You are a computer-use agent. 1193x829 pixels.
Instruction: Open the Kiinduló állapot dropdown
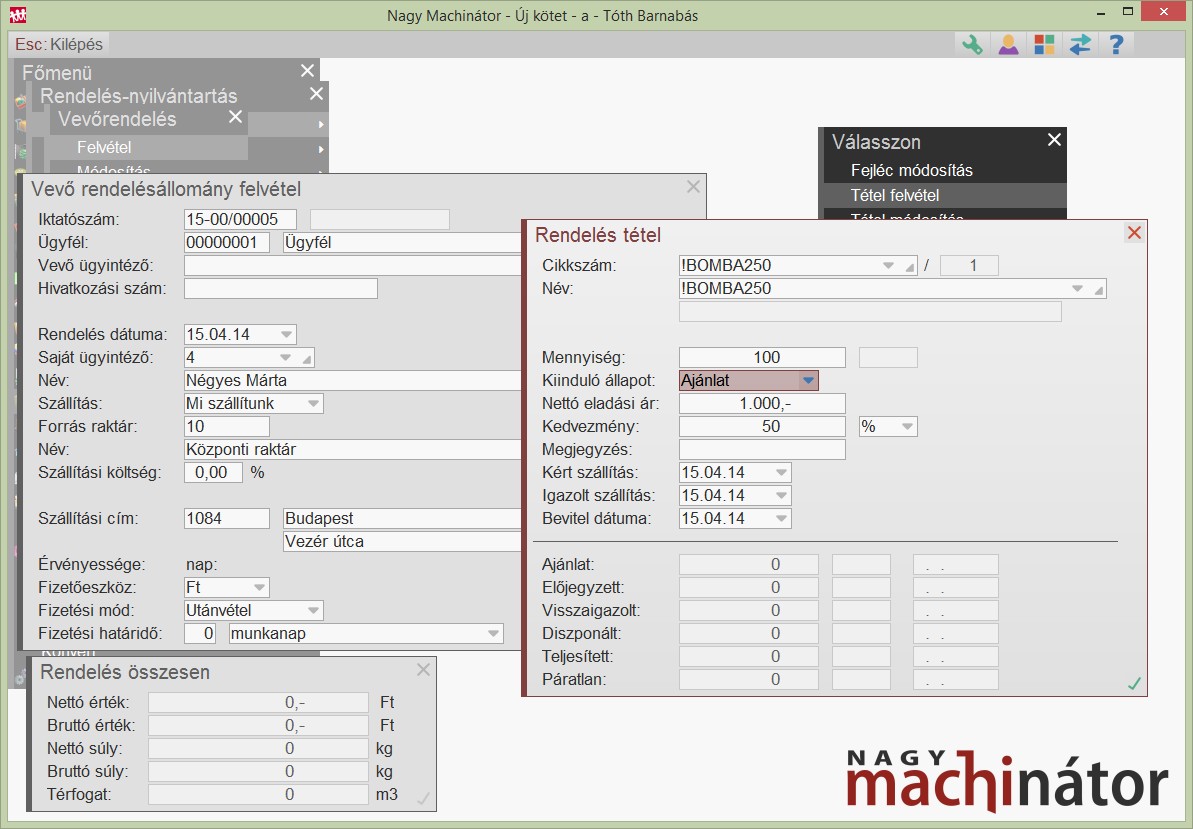coord(808,381)
